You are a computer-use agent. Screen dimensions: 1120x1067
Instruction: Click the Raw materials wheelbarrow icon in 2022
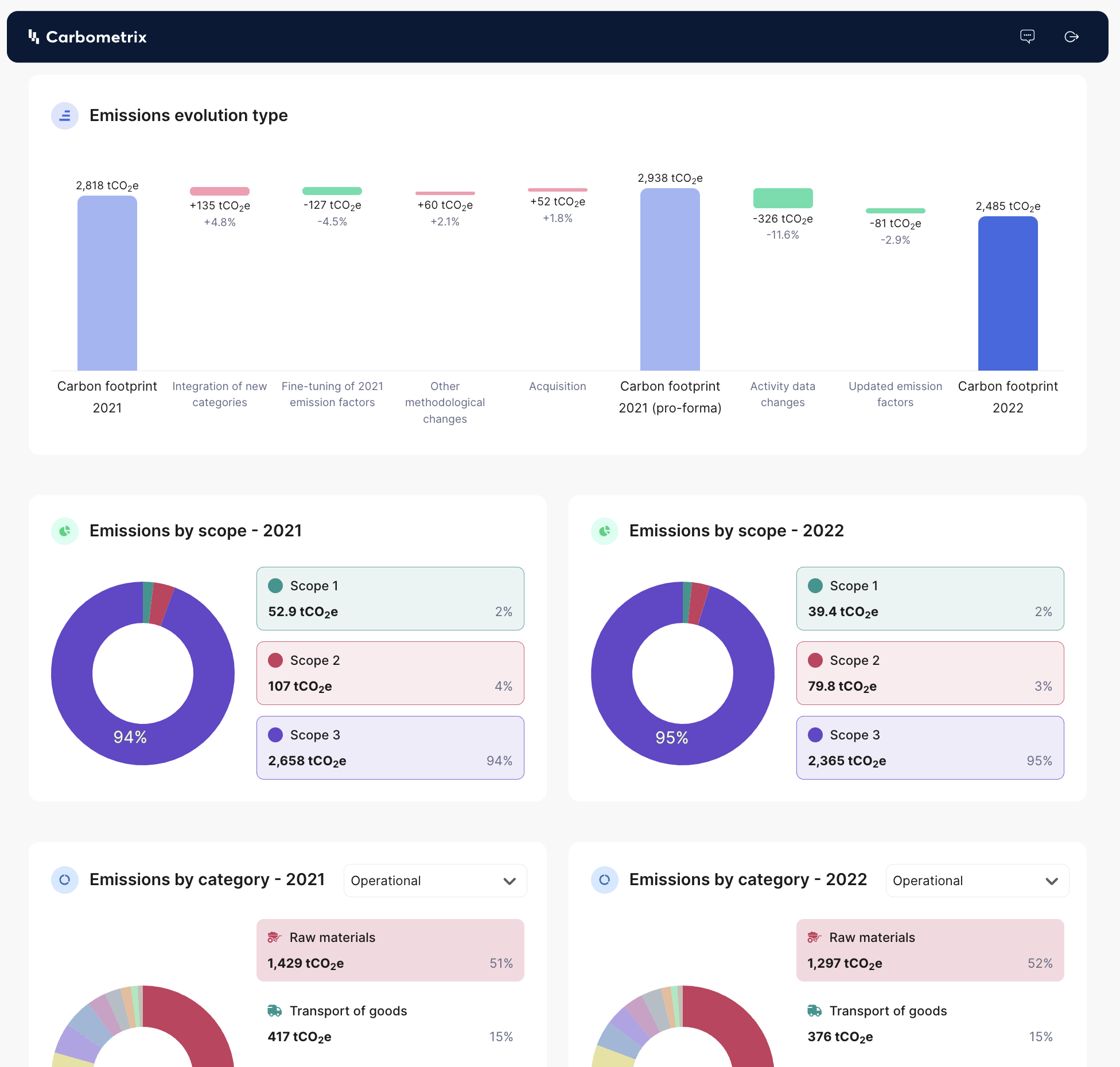click(x=814, y=937)
